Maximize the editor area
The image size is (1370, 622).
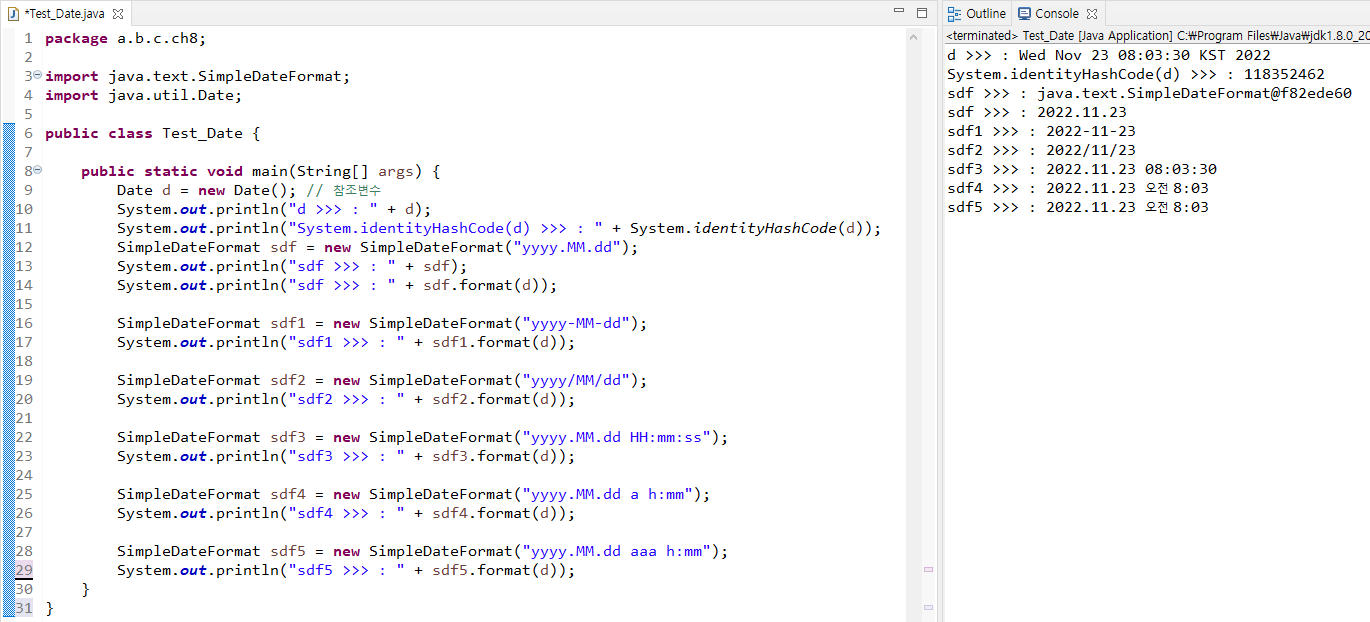[921, 12]
